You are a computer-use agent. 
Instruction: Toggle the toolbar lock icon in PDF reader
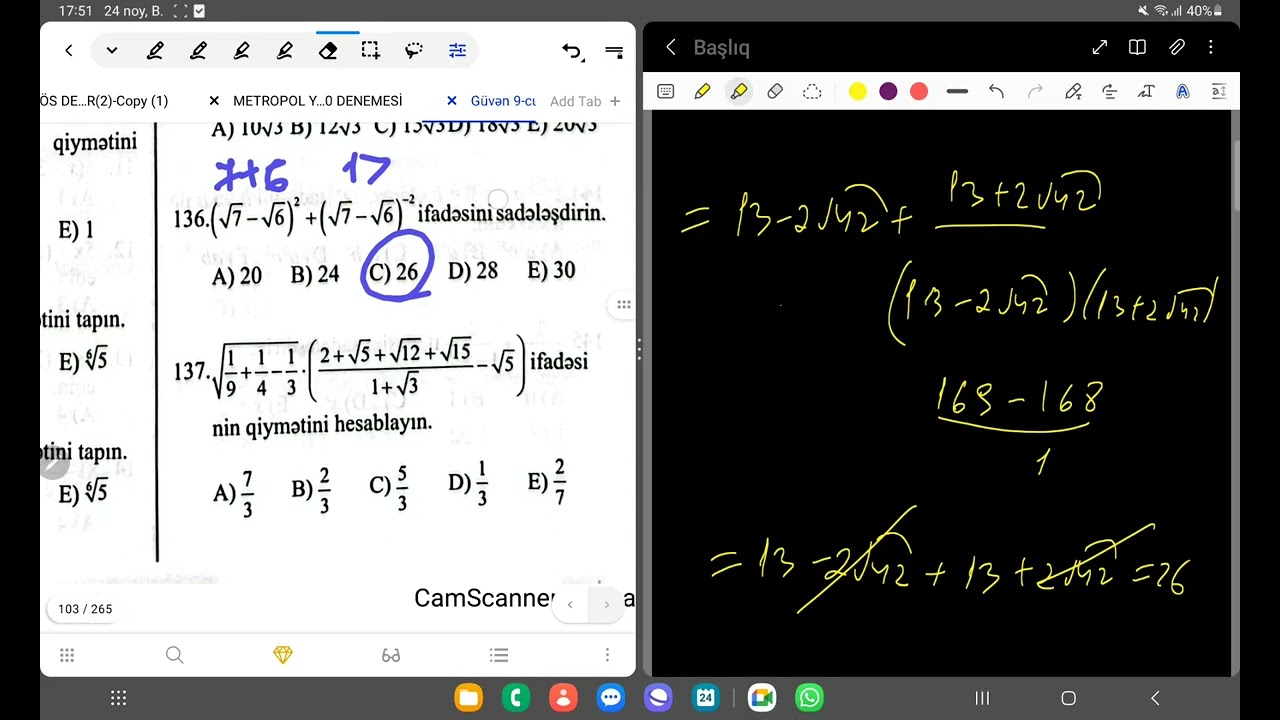614,52
